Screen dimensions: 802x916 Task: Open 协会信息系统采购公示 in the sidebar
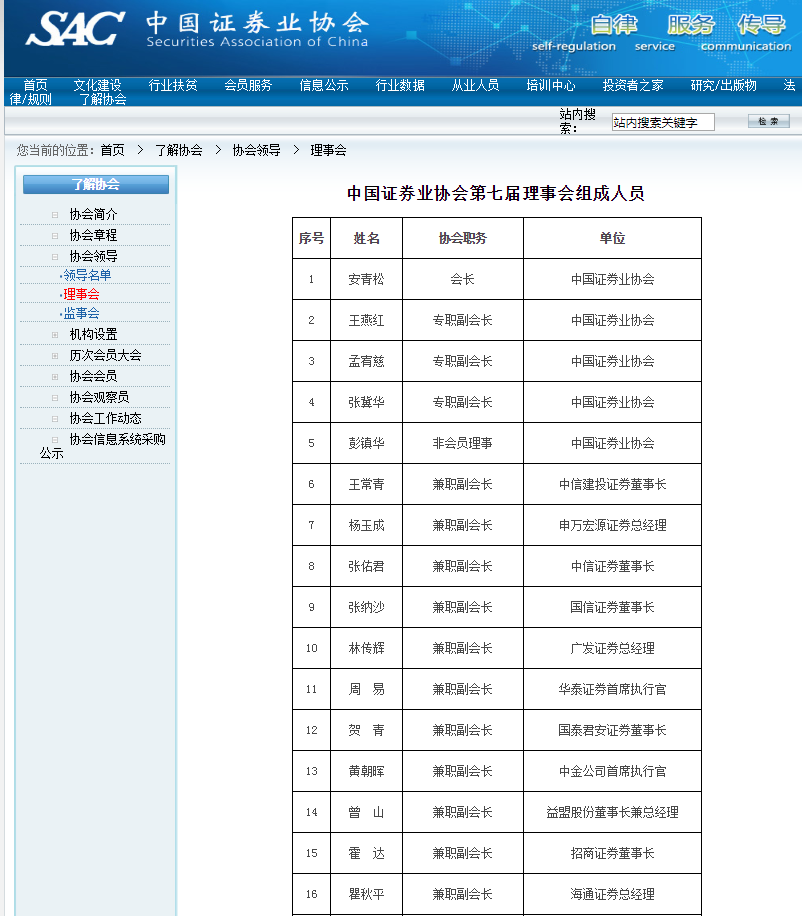coord(103,446)
